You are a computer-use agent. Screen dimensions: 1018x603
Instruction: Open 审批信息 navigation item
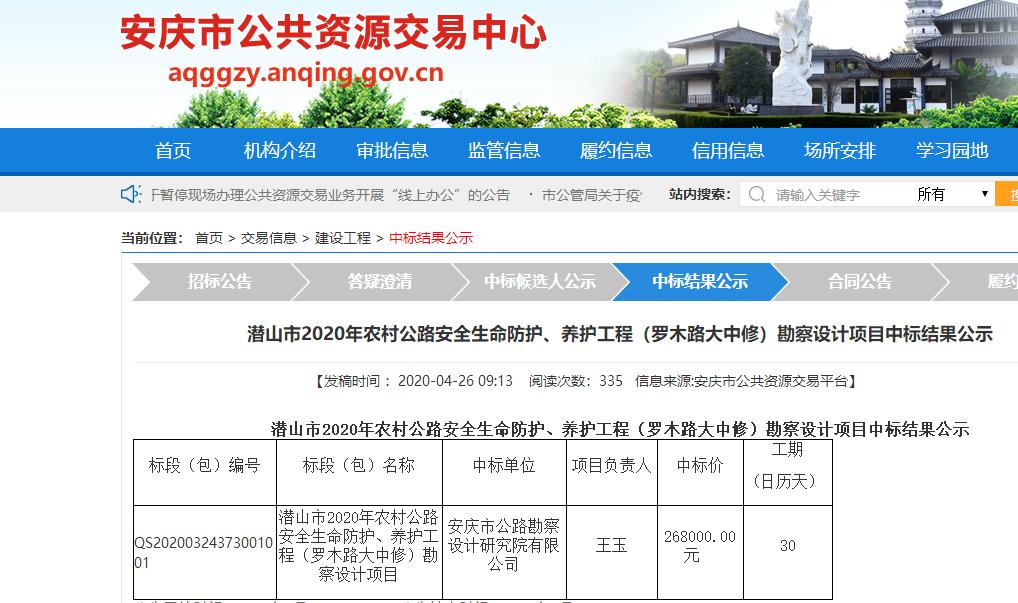392,151
